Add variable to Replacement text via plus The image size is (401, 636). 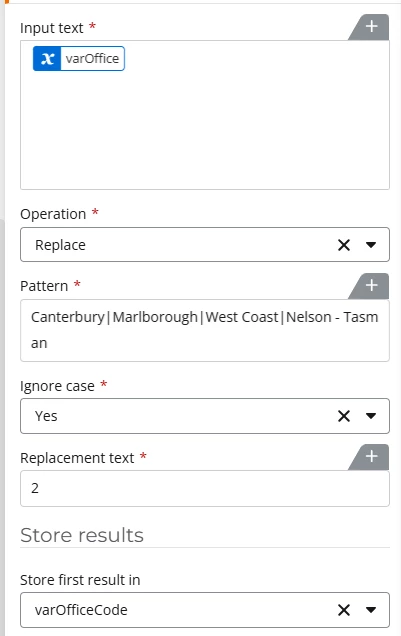click(371, 457)
